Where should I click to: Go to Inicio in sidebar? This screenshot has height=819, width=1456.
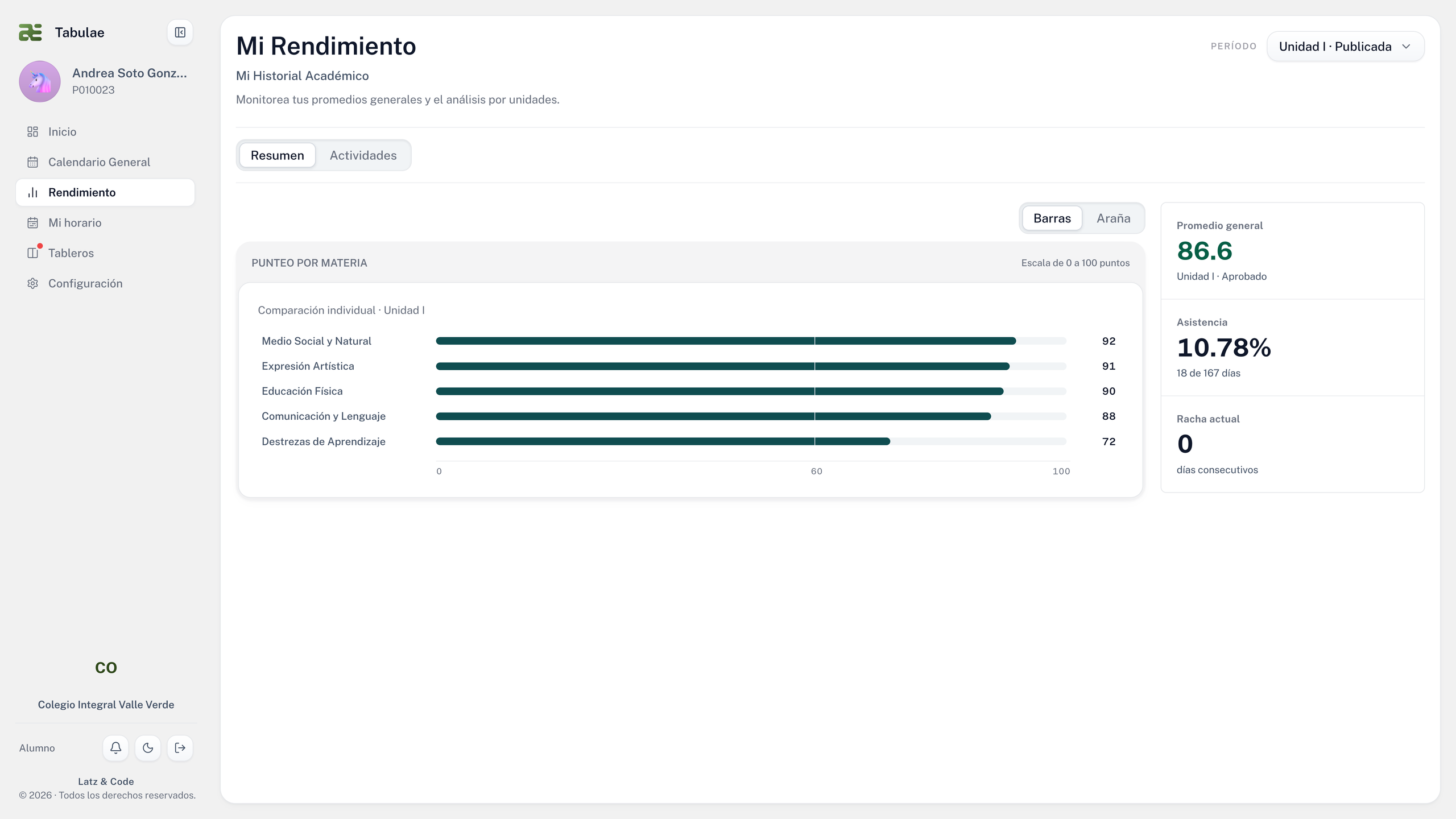(105, 132)
